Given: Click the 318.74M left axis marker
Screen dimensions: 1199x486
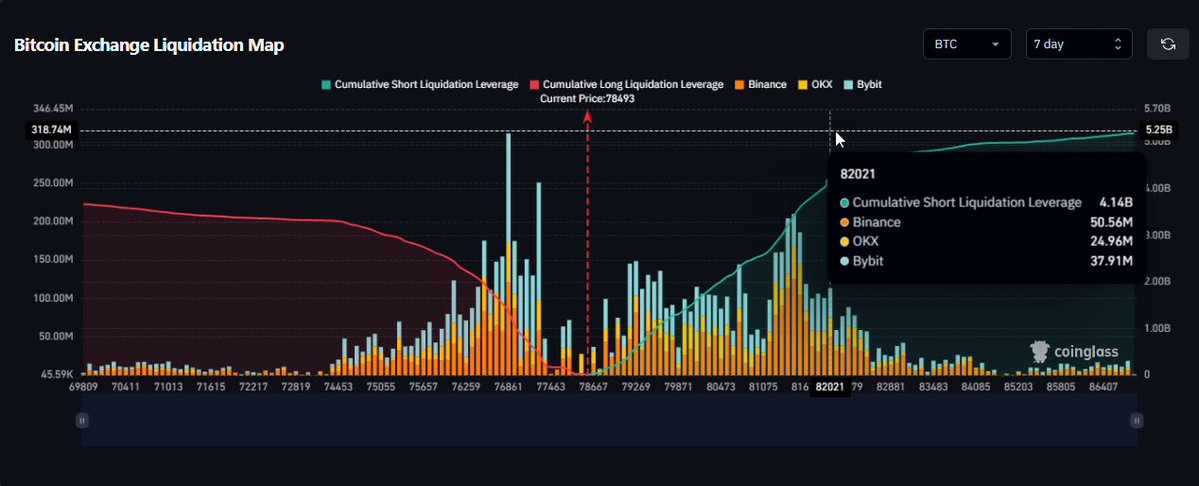Looking at the screenshot, I should 52,130.
